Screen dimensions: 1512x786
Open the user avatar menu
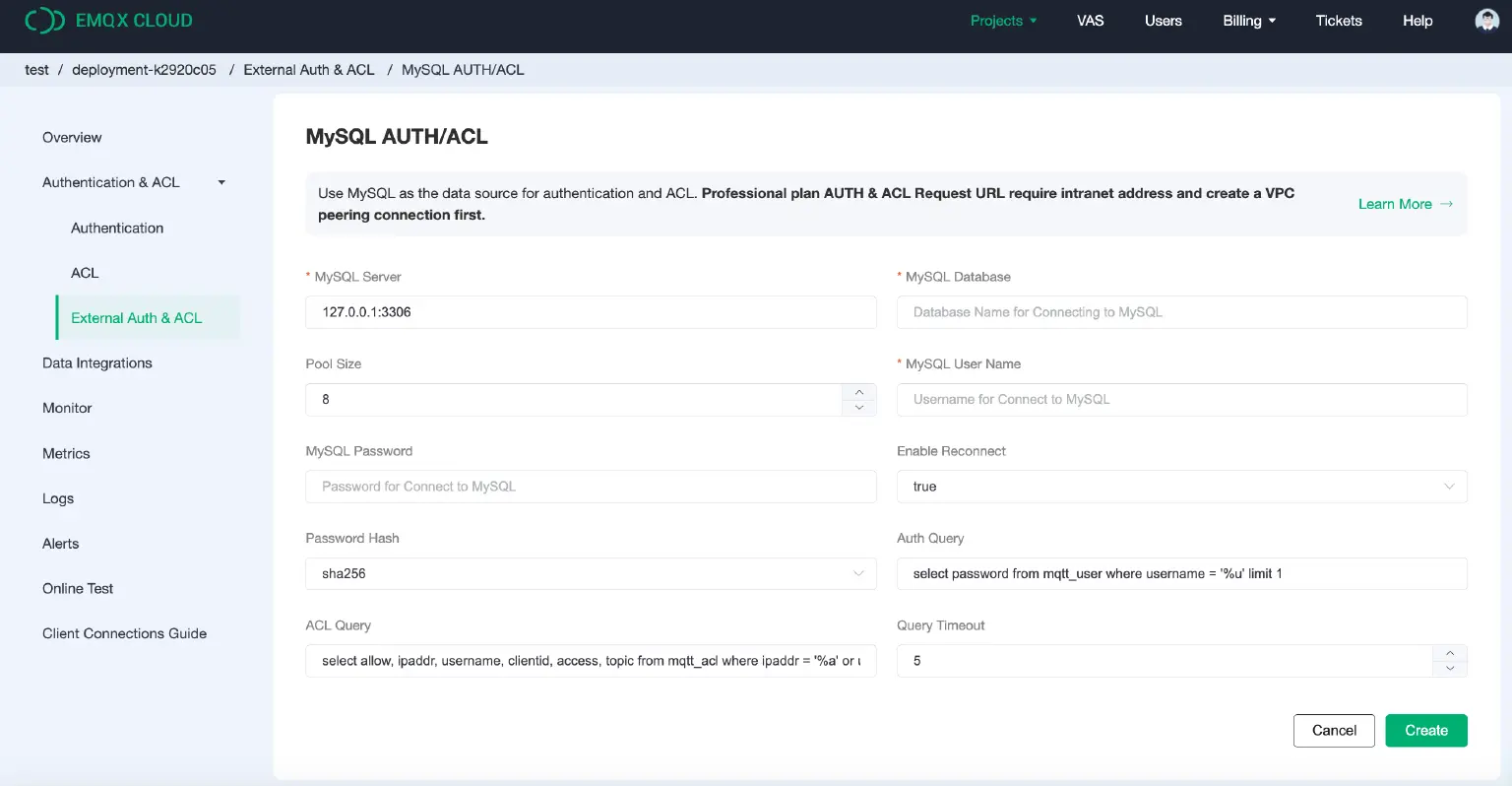click(x=1486, y=19)
